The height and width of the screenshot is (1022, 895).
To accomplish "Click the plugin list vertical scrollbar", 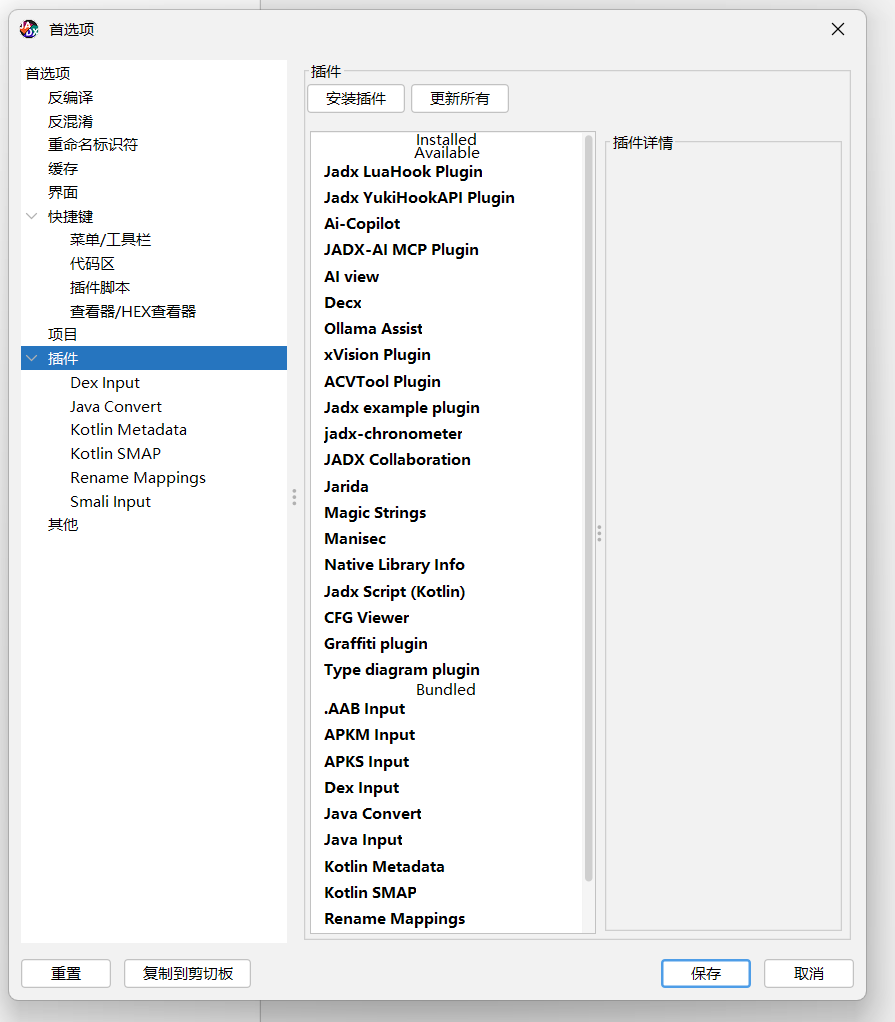I will pyautogui.click(x=588, y=500).
